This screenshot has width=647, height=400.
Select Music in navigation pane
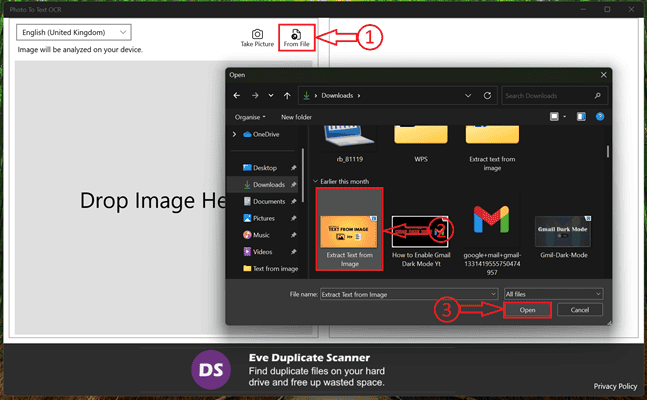pyautogui.click(x=256, y=235)
